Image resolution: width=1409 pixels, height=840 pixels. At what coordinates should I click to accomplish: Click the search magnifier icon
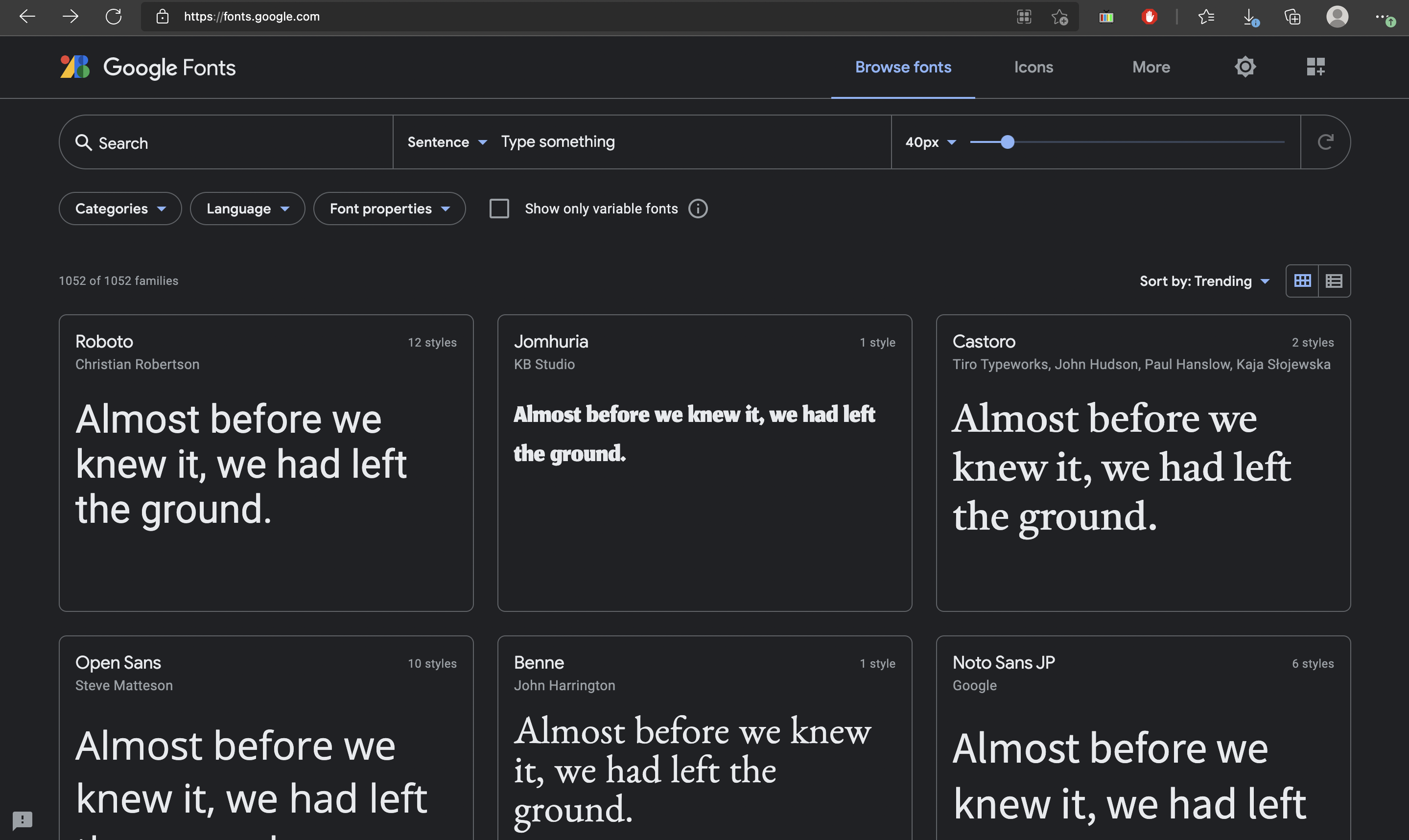pos(84,142)
